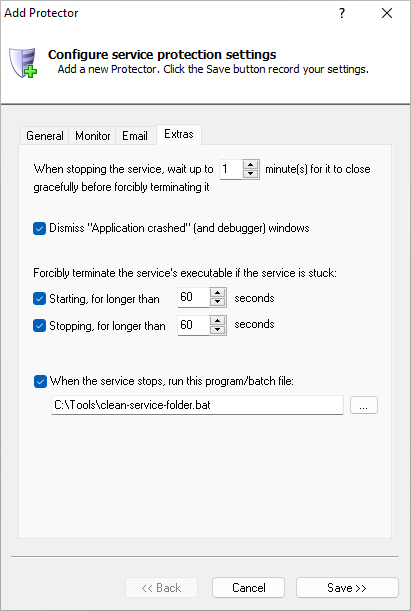Decrease the Starting timeout seconds
Screen dimensions: 411x611
(217, 302)
